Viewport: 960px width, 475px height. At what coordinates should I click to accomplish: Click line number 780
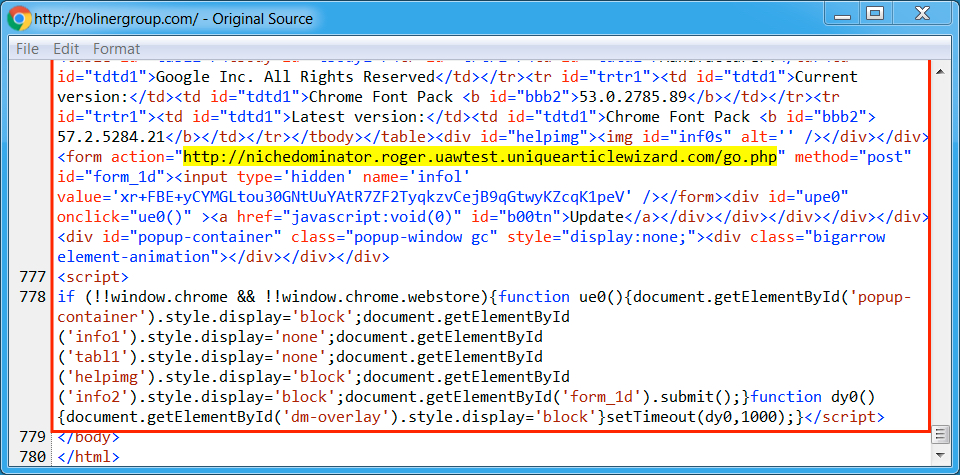coord(32,457)
